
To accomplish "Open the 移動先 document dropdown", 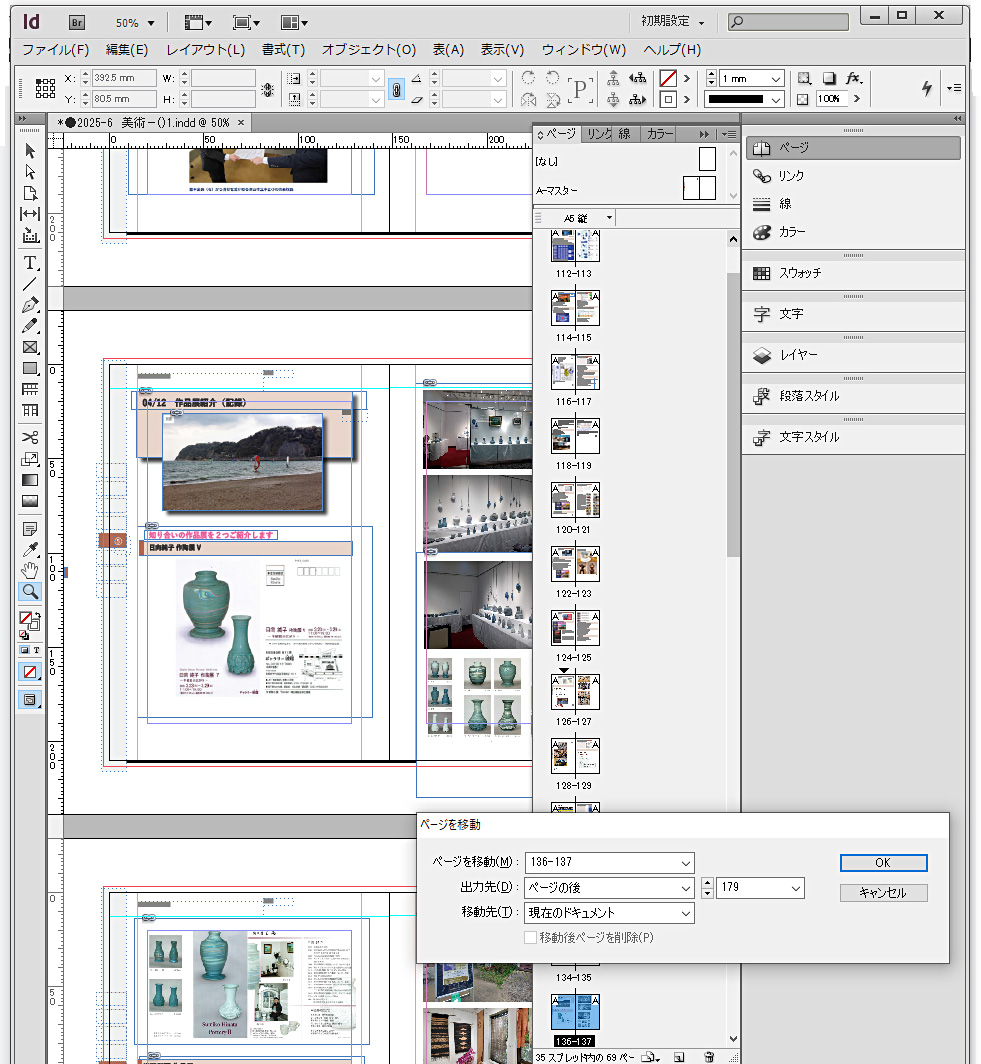I will click(685, 913).
